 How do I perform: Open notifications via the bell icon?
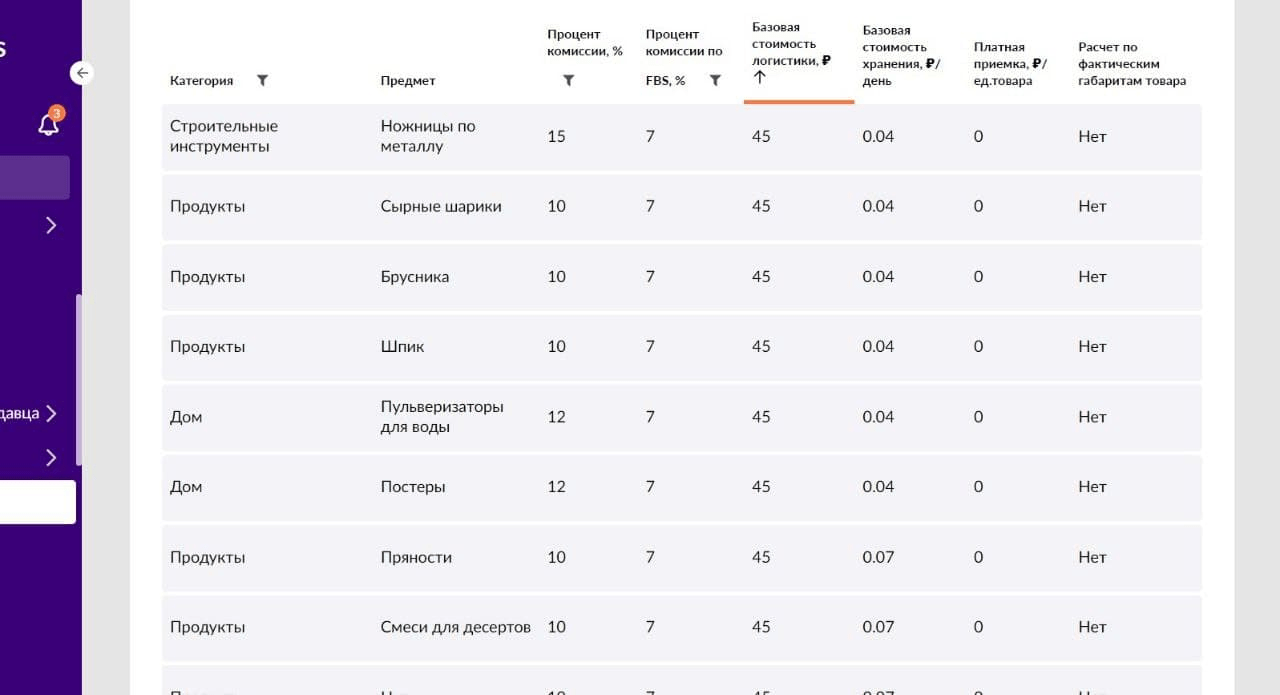(48, 124)
